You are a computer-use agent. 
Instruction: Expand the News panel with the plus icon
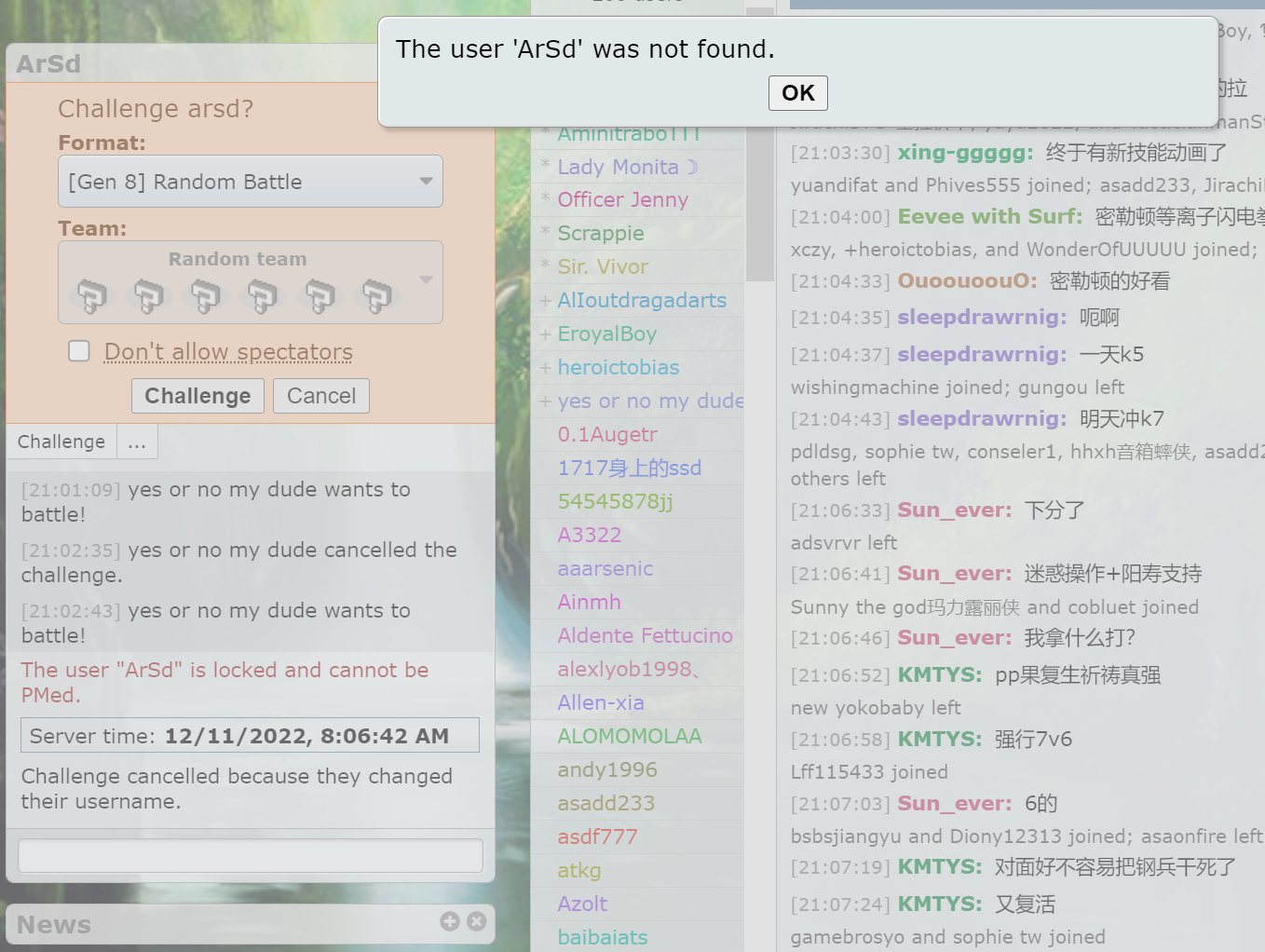(x=450, y=921)
